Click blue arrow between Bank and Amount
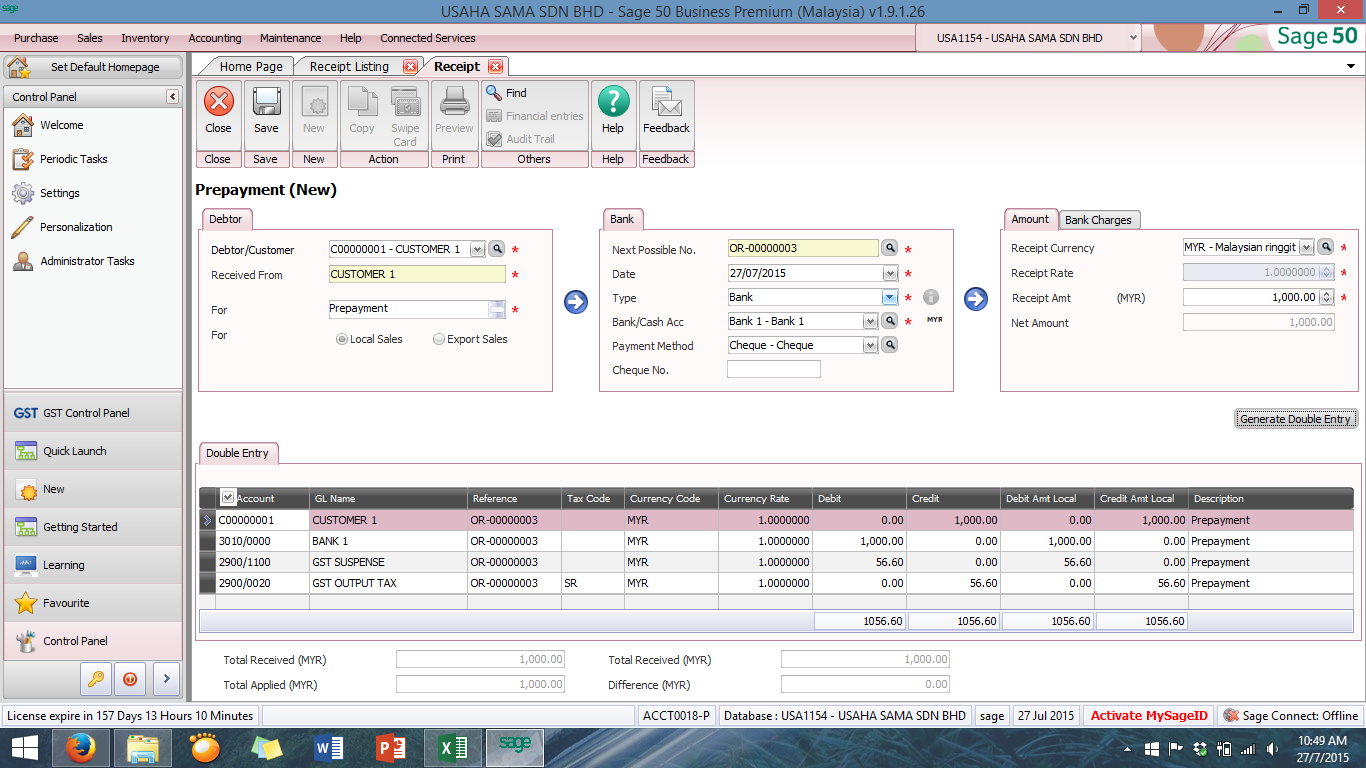Image resolution: width=1366 pixels, height=768 pixels. pos(976,299)
